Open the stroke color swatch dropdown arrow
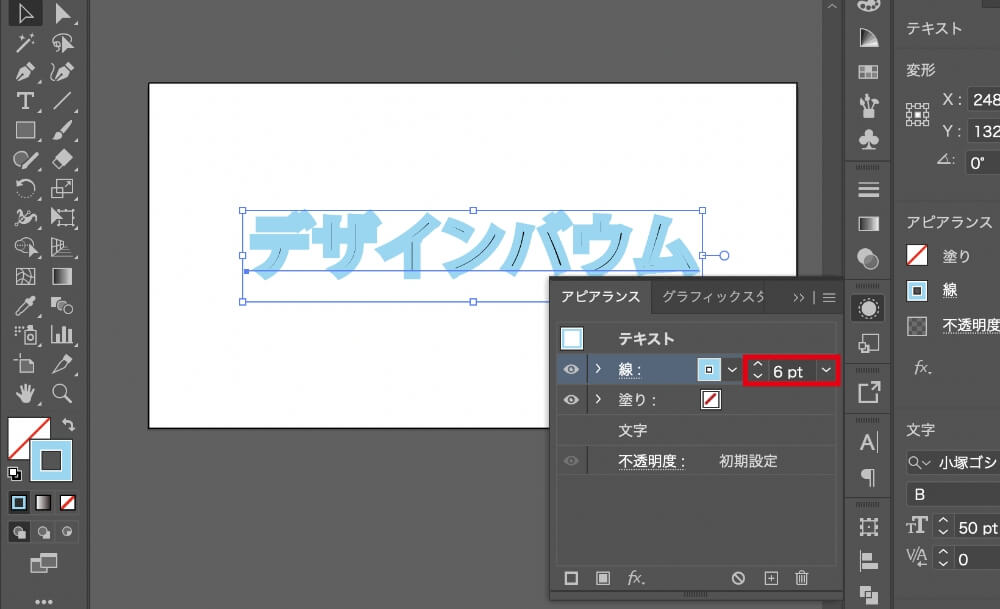1000x609 pixels. 732,370
